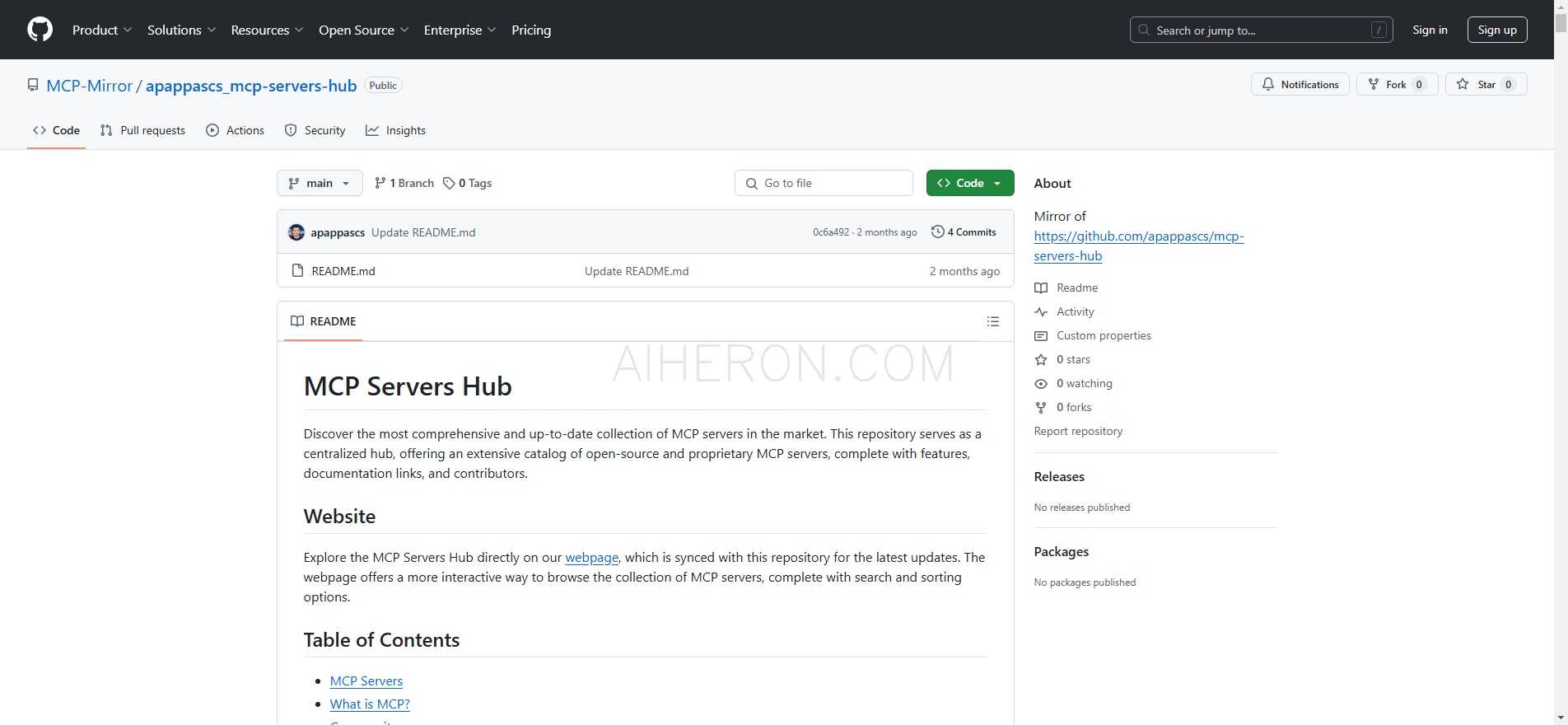Expand the Solutions menu

tap(181, 30)
